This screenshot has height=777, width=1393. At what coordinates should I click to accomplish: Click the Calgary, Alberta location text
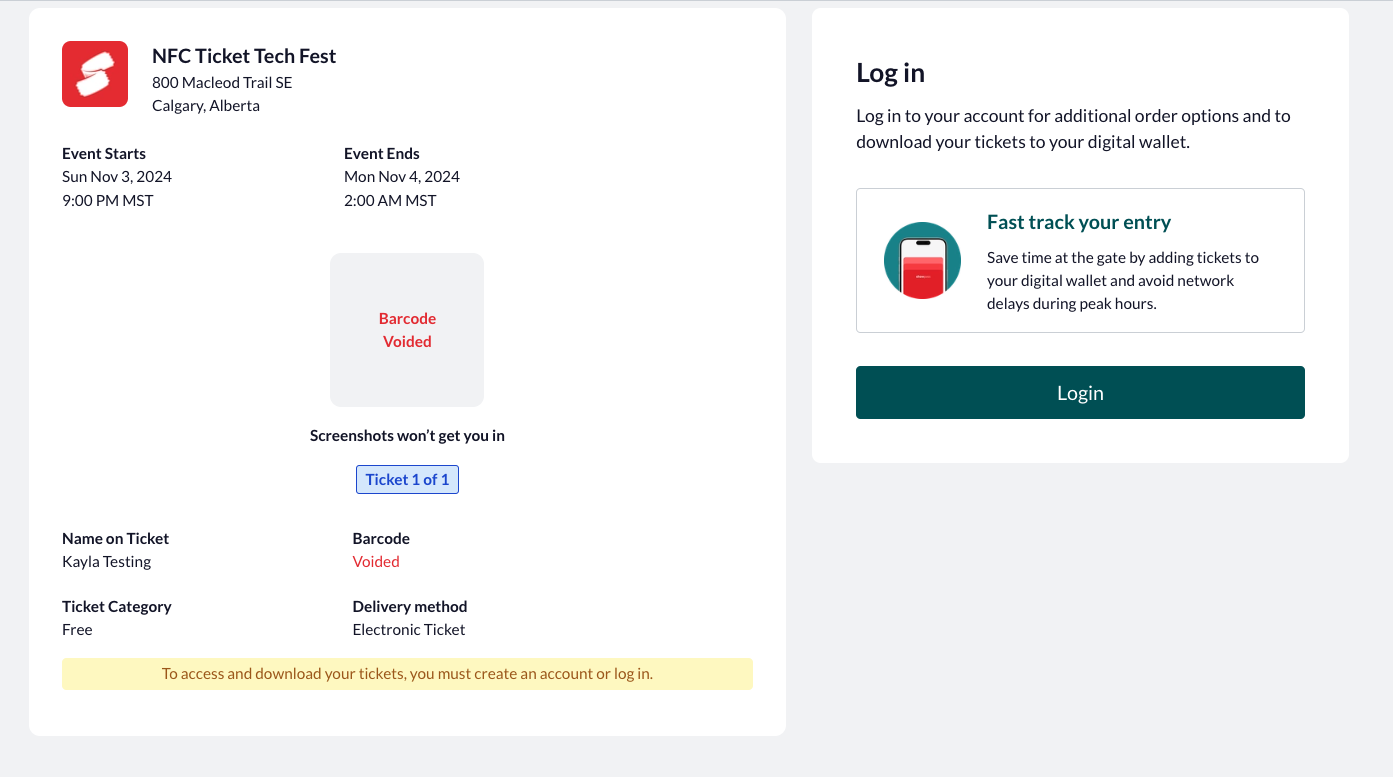[x=206, y=106]
